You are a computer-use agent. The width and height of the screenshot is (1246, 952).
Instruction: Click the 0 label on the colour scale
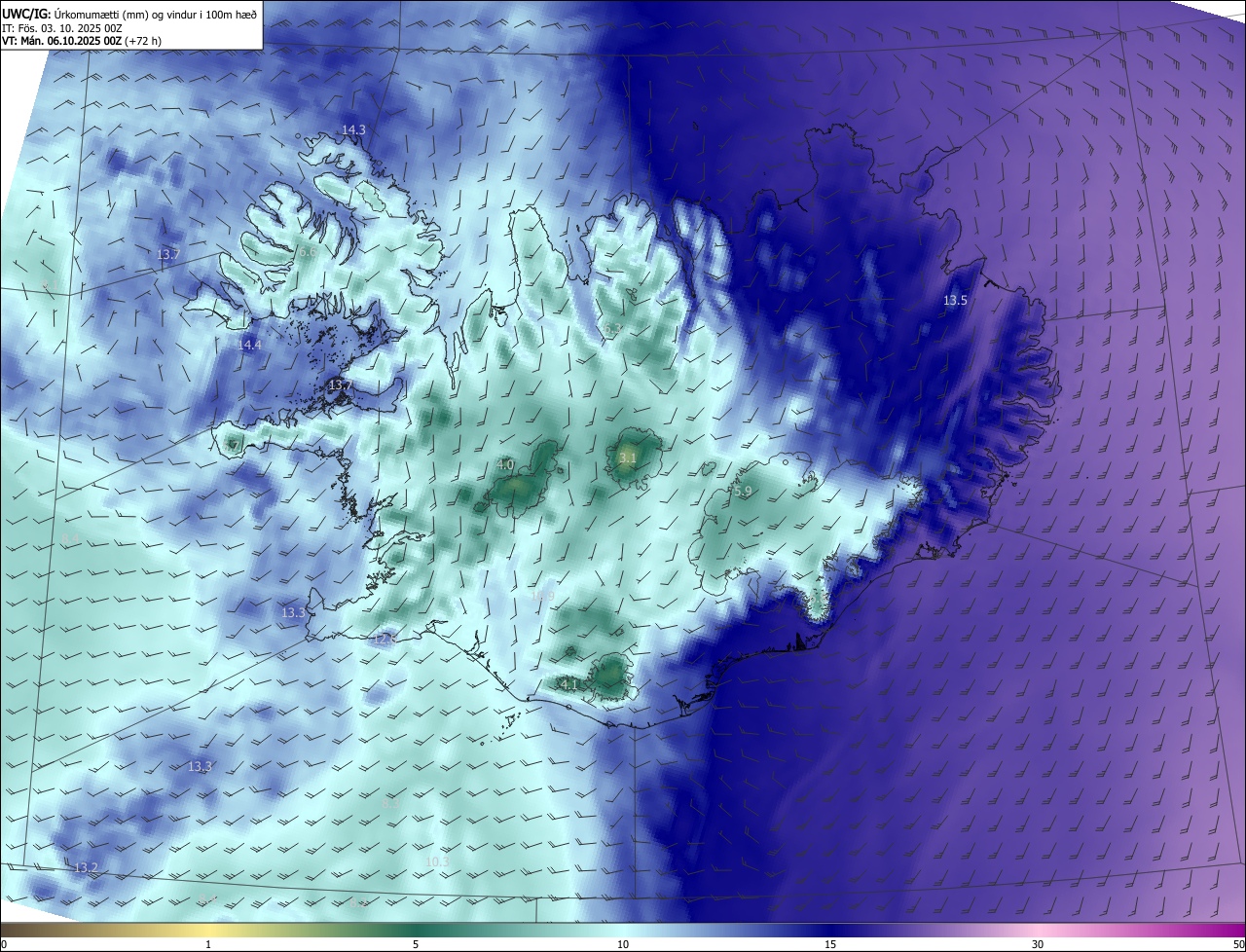(x=4, y=944)
